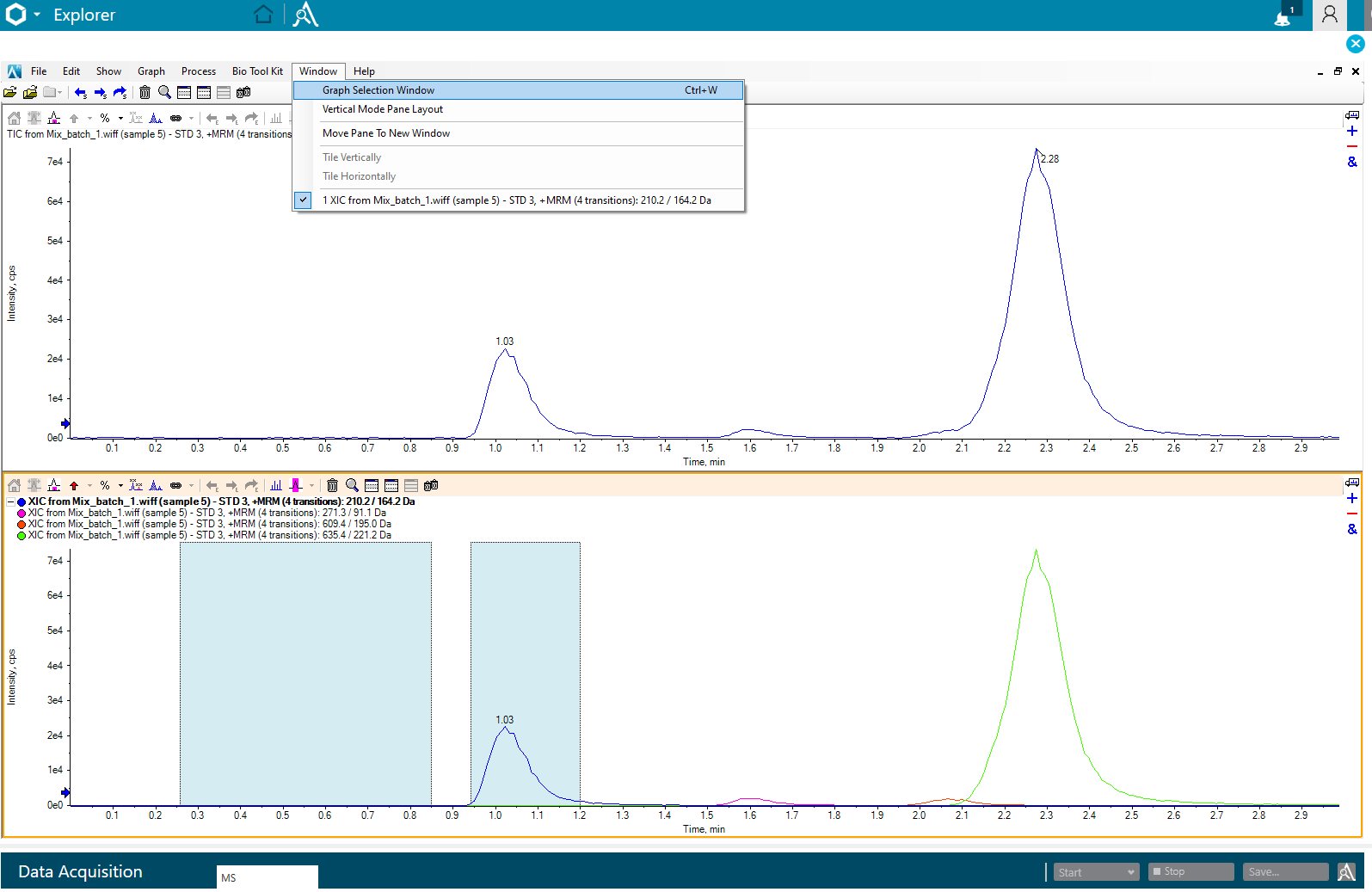
Task: Click the MS input field in Data Acquisition
Action: click(x=268, y=877)
